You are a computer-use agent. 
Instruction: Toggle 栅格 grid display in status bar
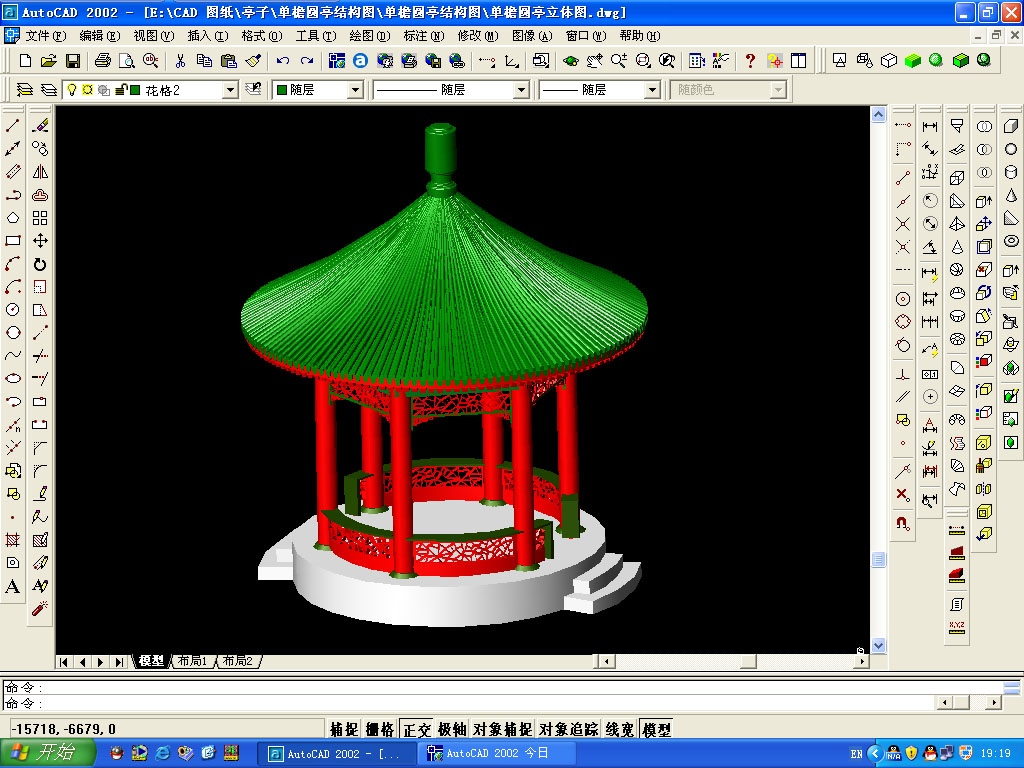[x=379, y=729]
